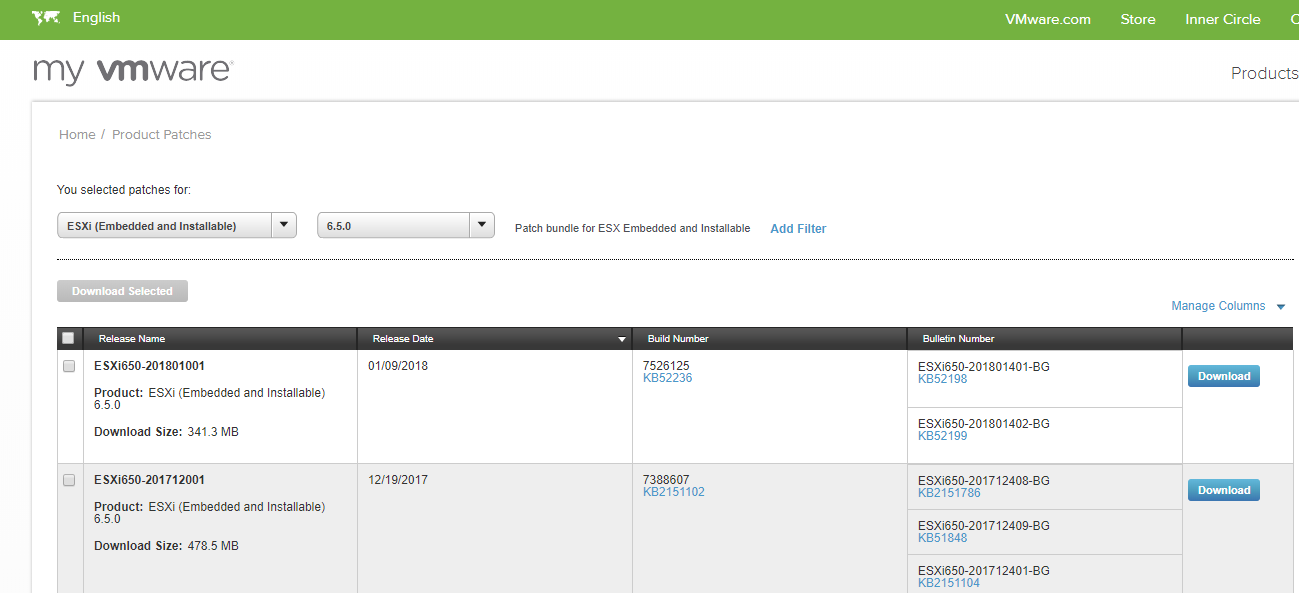The width and height of the screenshot is (1299, 593).
Task: Download the ESXi650-201712001 patch
Action: pos(1224,490)
